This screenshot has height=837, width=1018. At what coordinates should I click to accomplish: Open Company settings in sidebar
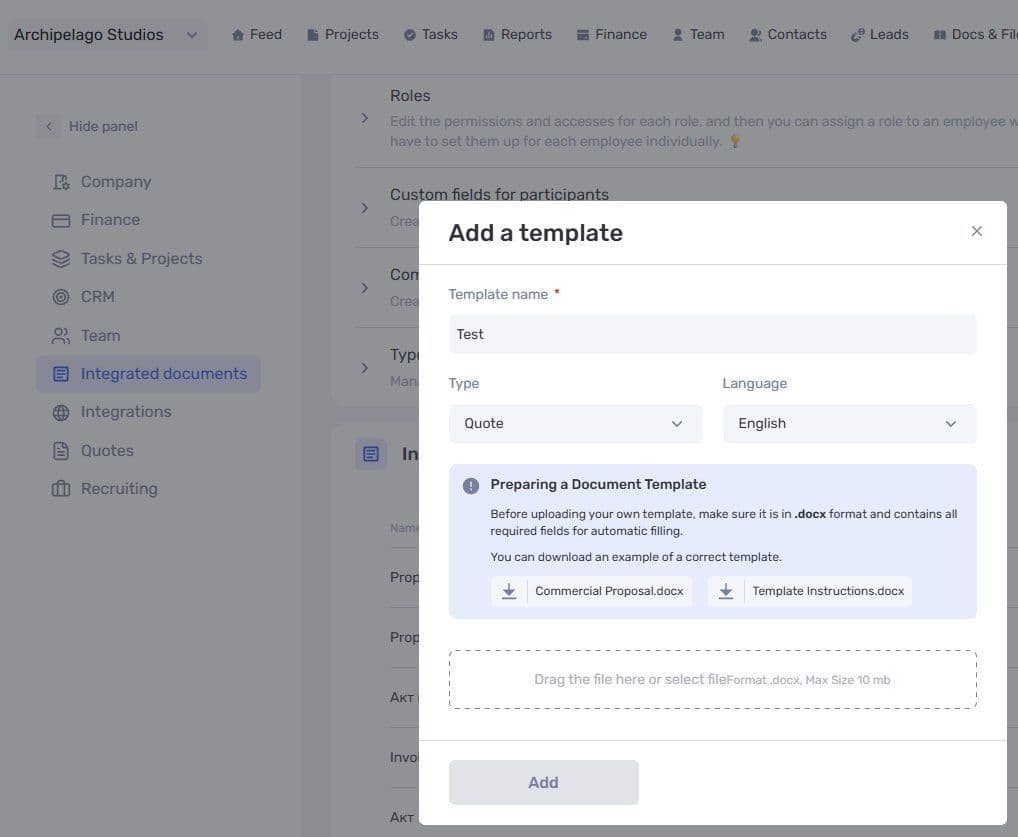(116, 182)
